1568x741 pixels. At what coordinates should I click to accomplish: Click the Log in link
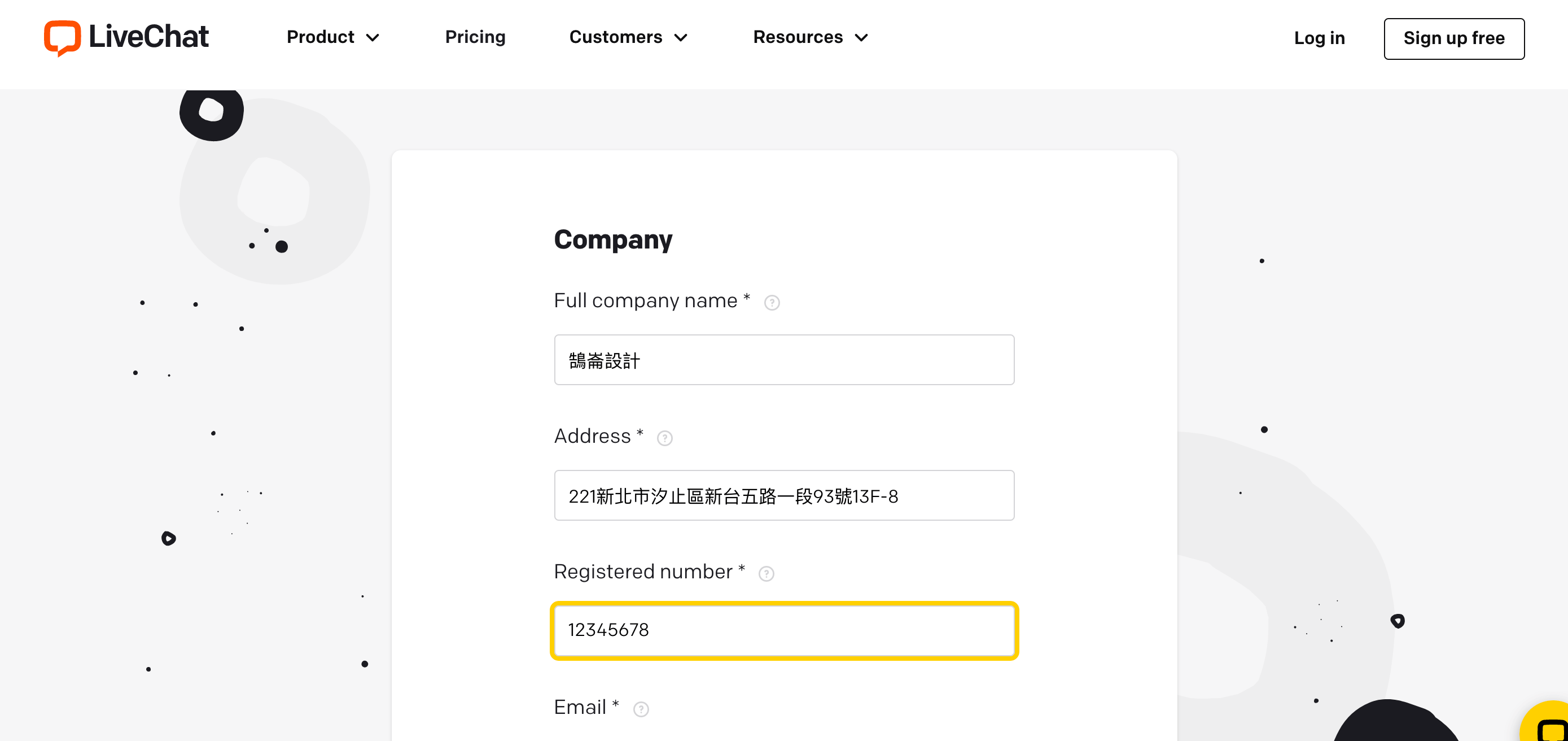[1319, 38]
